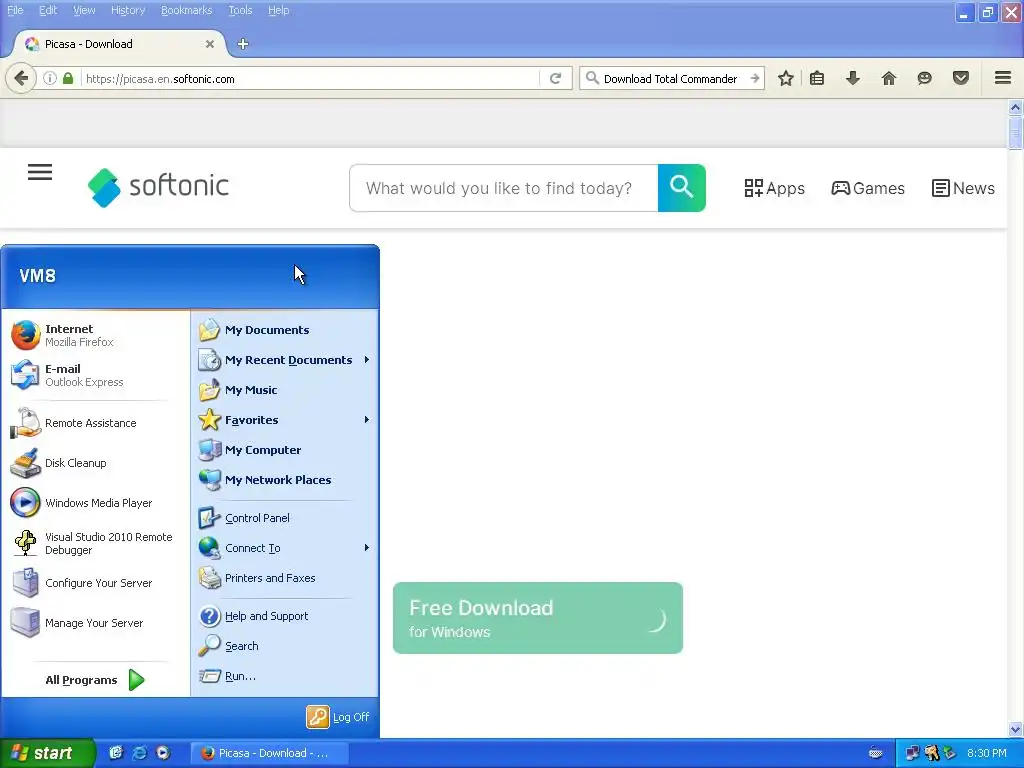Open Configure Your Server
The height and width of the screenshot is (768, 1024).
[95, 583]
